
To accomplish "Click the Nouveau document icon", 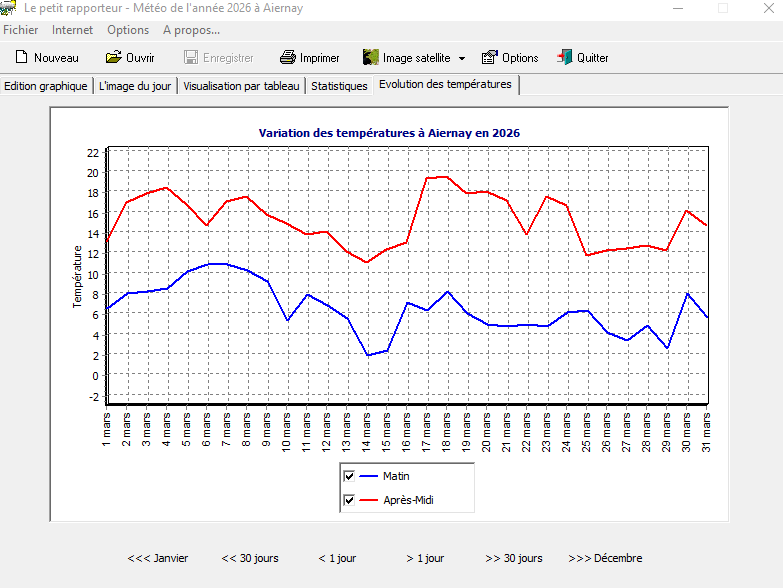I will click(x=20, y=58).
